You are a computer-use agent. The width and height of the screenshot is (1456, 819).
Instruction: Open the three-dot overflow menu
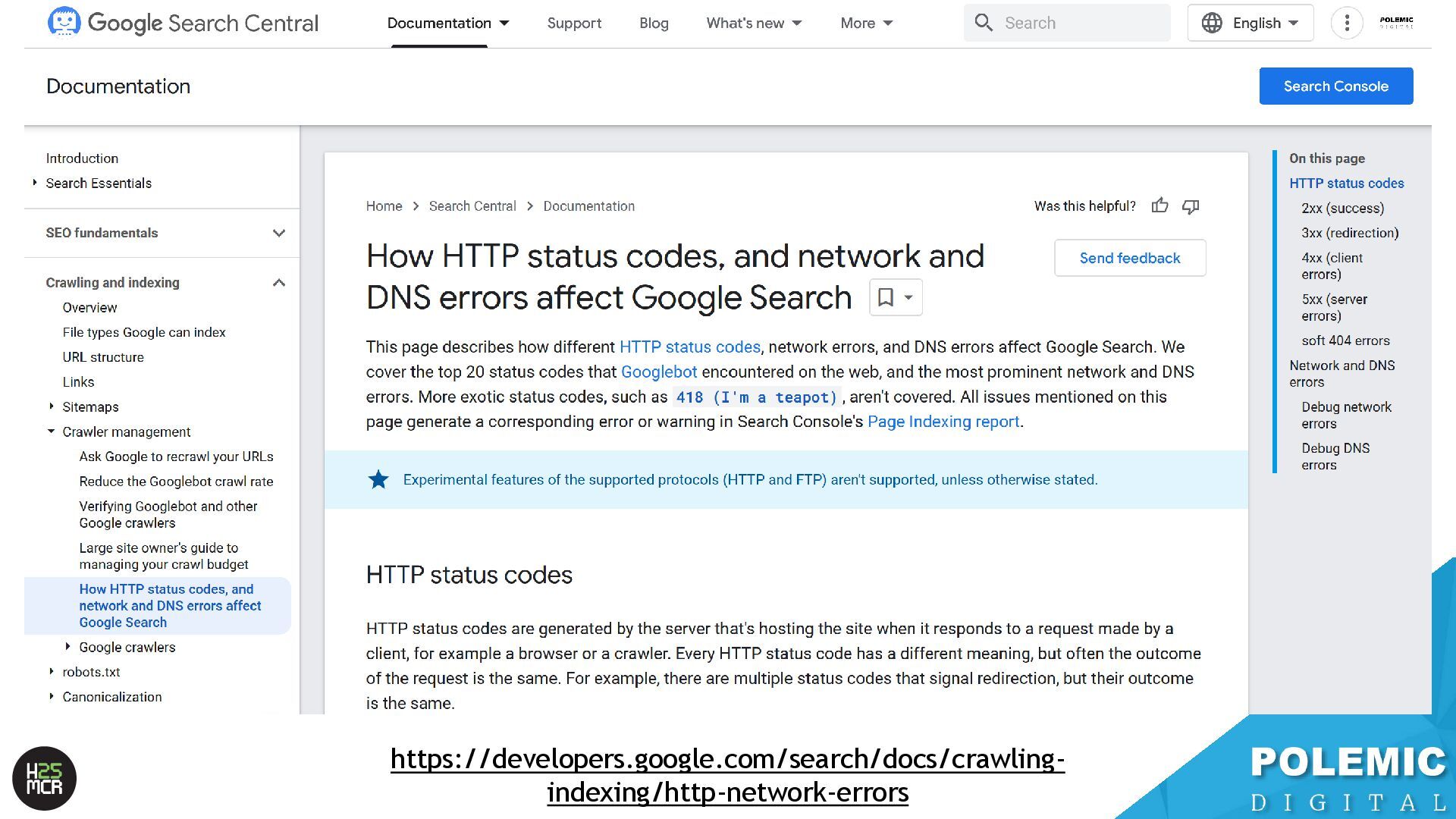[x=1347, y=23]
